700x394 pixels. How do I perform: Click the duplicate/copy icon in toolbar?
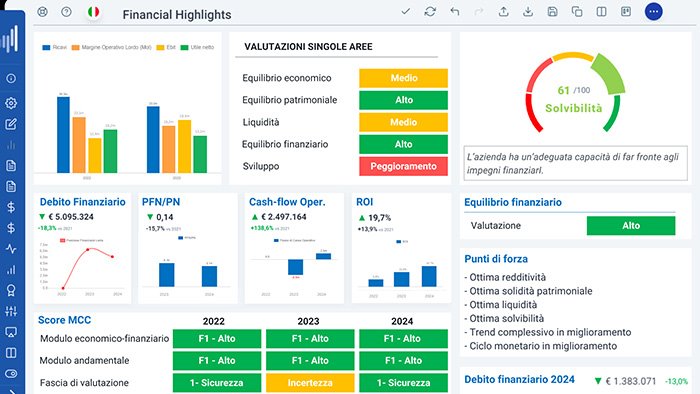pyautogui.click(x=577, y=11)
